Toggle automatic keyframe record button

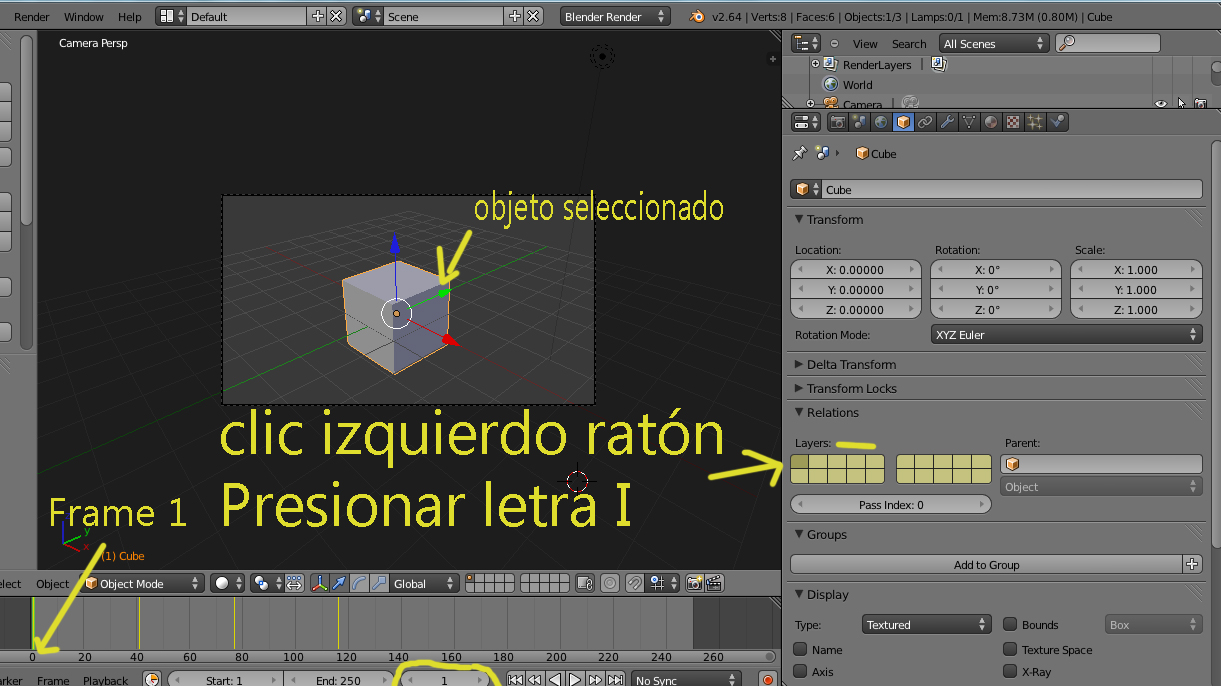(768, 680)
